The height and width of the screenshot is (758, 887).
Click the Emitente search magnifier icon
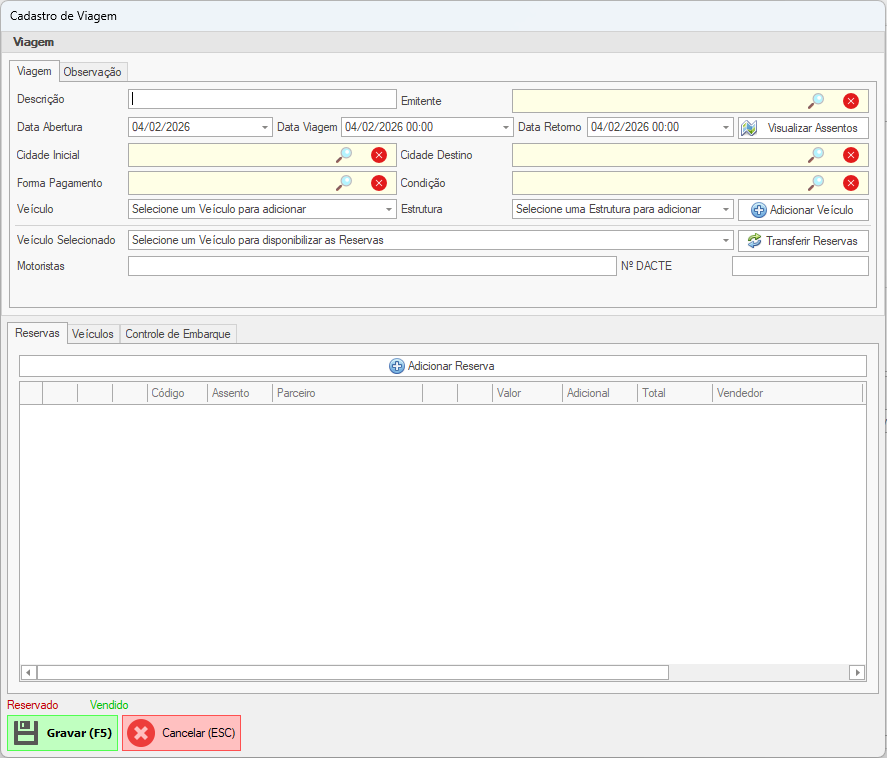pyautogui.click(x=816, y=100)
